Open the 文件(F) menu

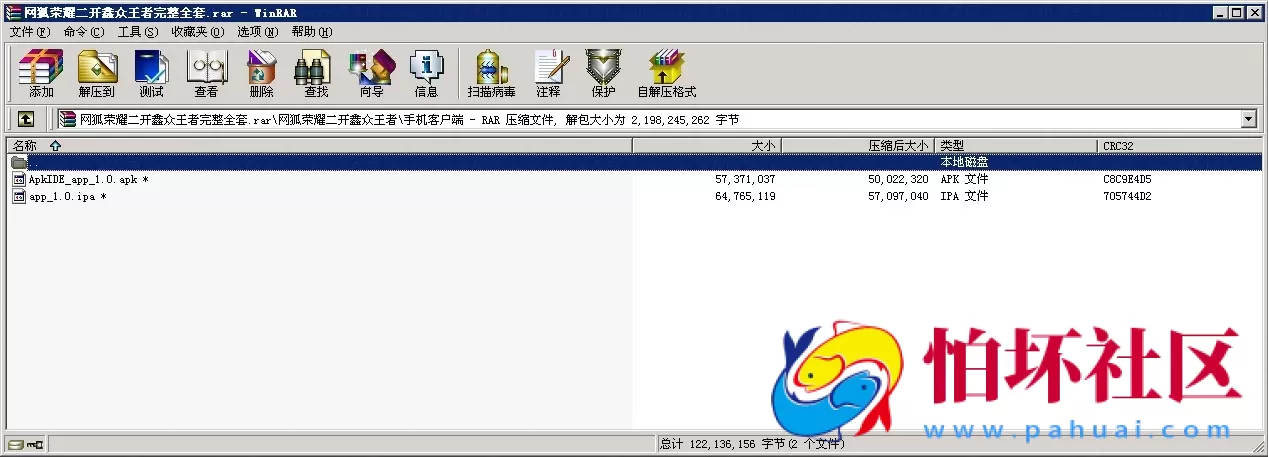30,32
